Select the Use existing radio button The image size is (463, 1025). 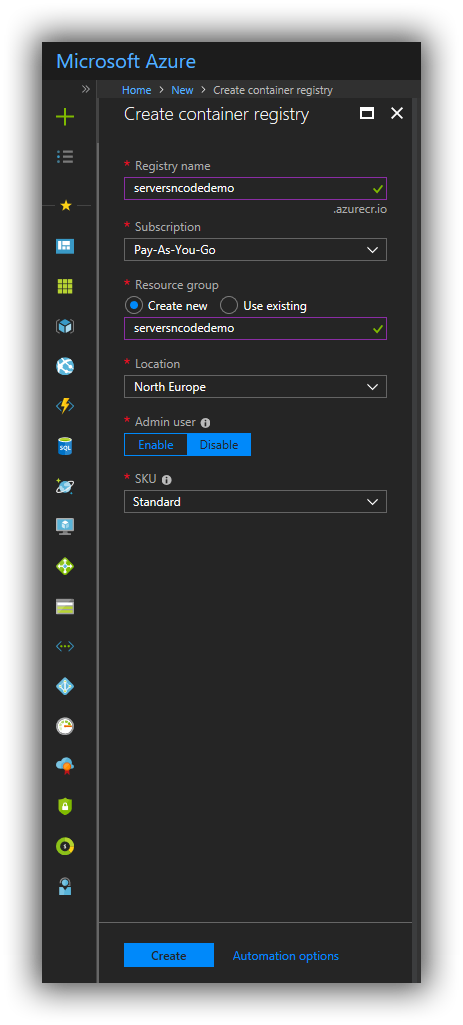229,305
